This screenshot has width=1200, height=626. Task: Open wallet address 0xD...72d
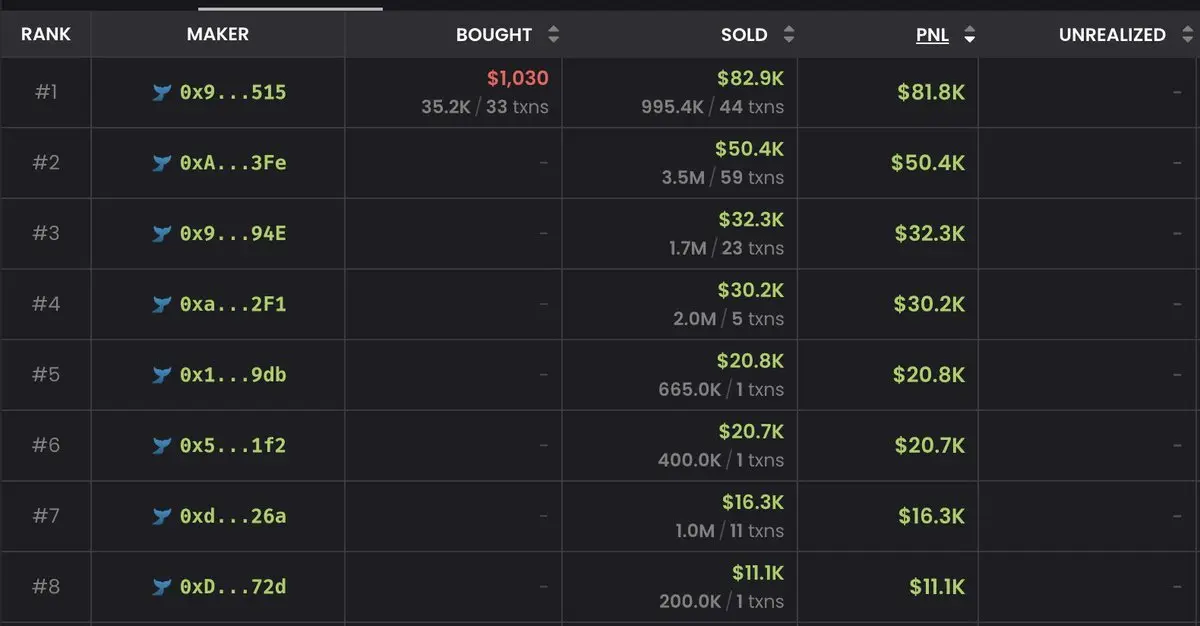[233, 587]
